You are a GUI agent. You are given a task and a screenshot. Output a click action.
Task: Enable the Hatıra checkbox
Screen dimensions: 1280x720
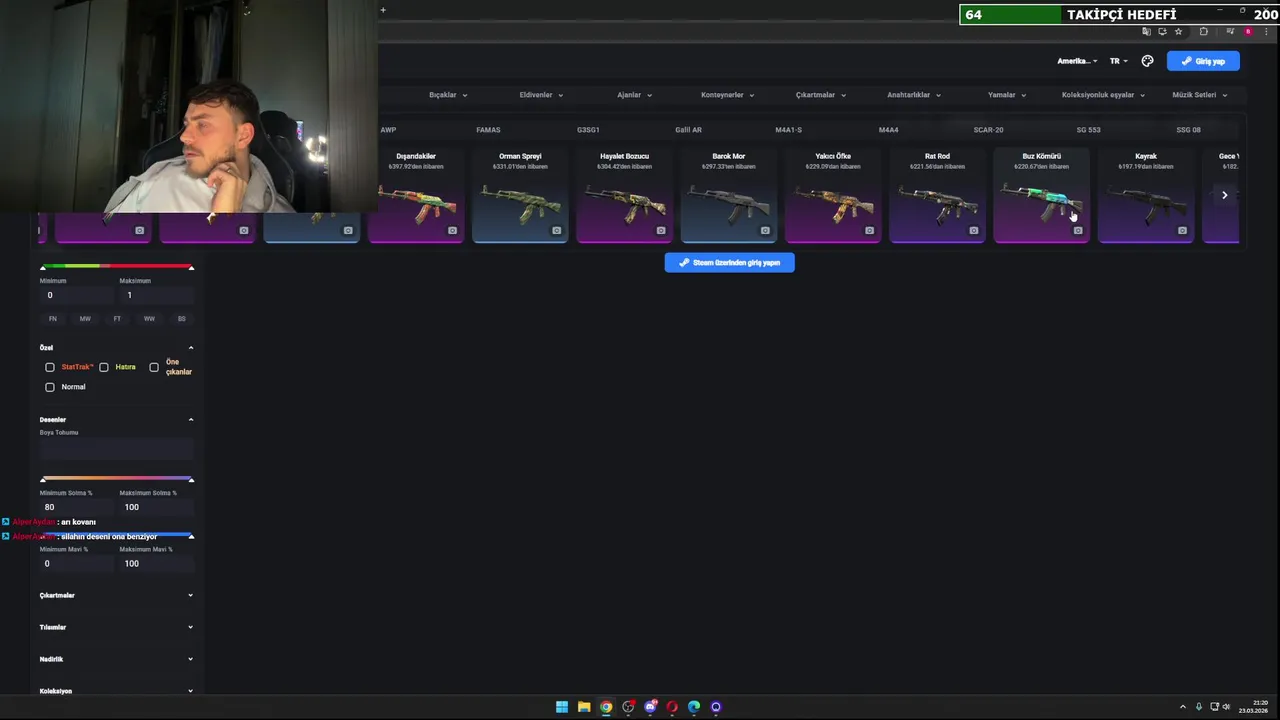coord(104,367)
